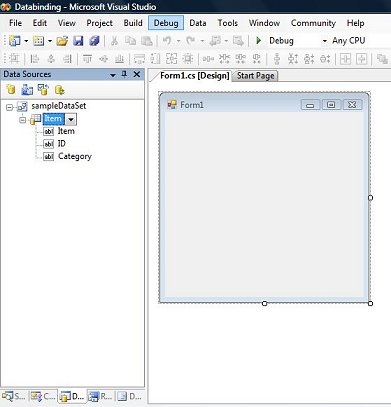Select the Category field in tree
Image resolution: width=391 pixels, height=407 pixels.
[x=75, y=156]
